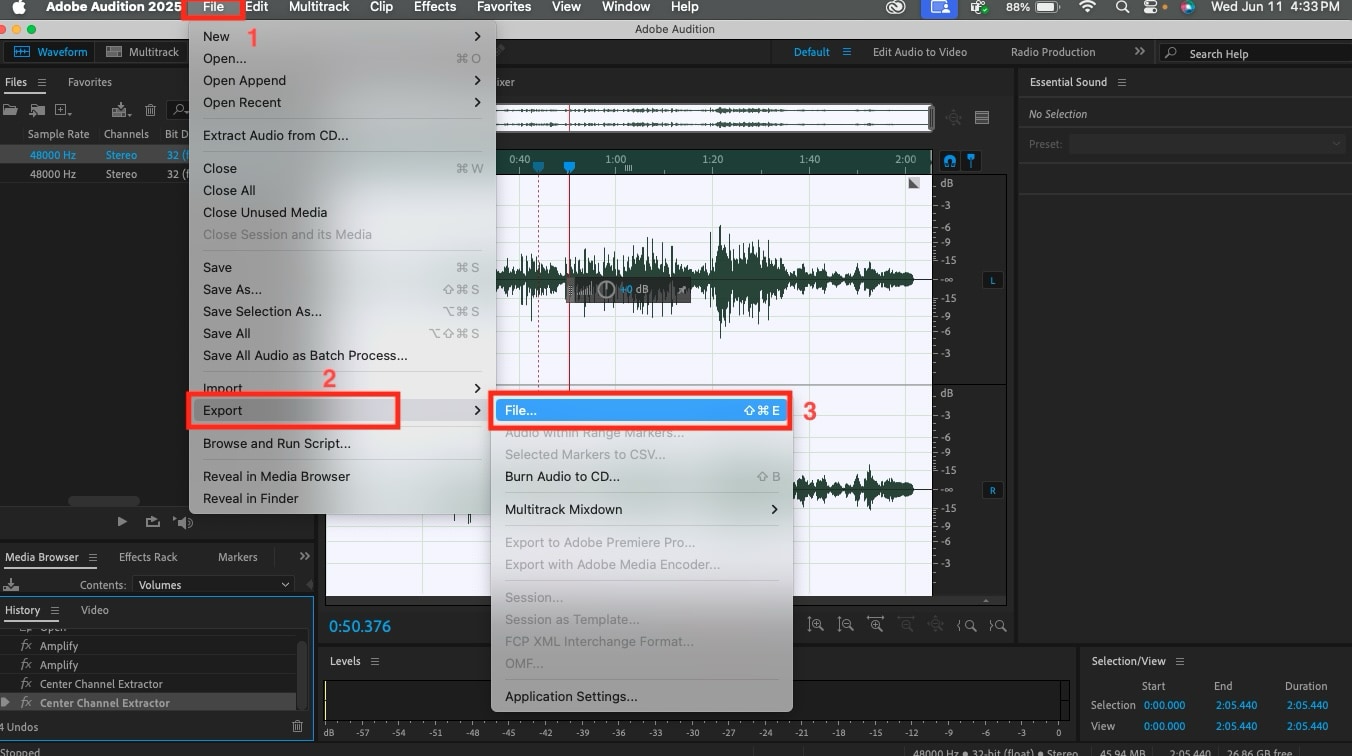Screen dimensions: 1352x756
Task: Switch to Waveform editor view
Action: [50, 52]
